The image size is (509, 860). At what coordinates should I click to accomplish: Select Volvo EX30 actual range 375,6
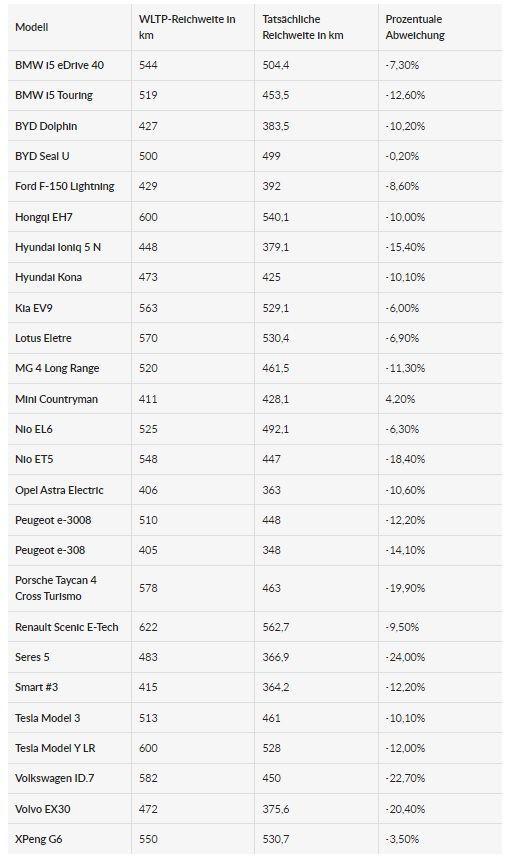coord(275,809)
